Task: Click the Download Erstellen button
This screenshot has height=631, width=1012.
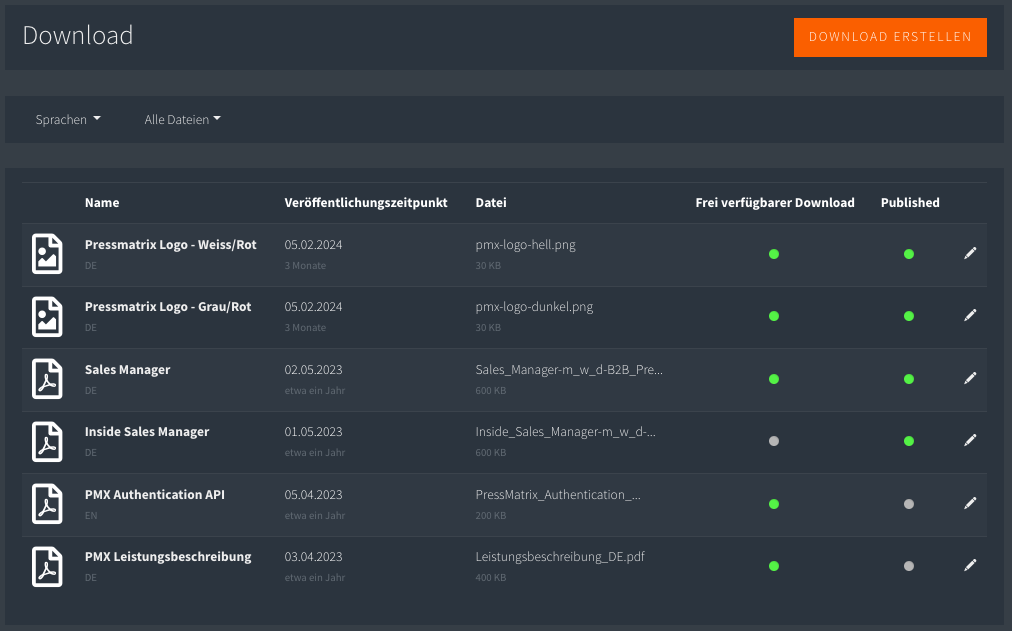Action: [x=890, y=37]
